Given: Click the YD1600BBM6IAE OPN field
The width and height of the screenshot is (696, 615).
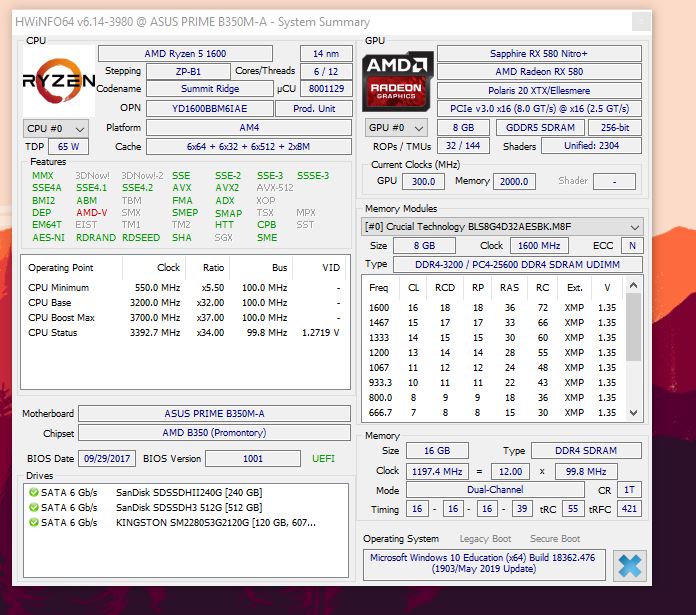Looking at the screenshot, I should click(210, 109).
